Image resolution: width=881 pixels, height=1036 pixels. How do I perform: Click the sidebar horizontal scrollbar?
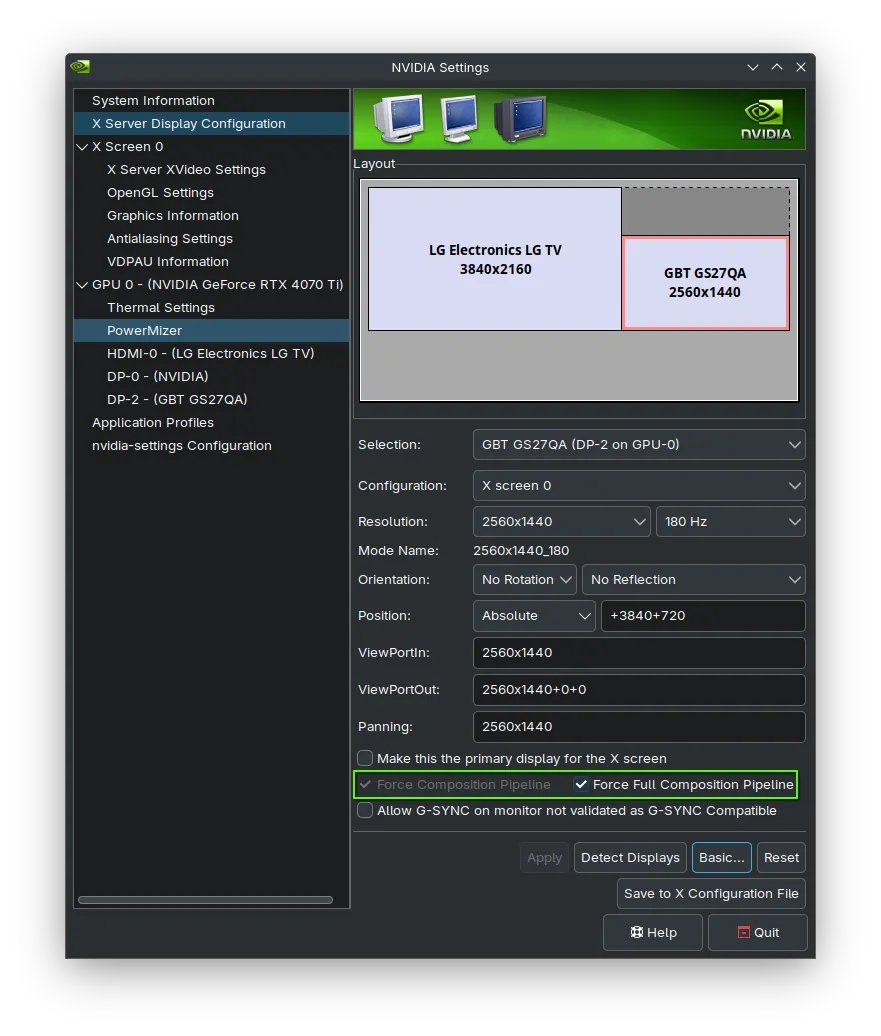pyautogui.click(x=207, y=899)
